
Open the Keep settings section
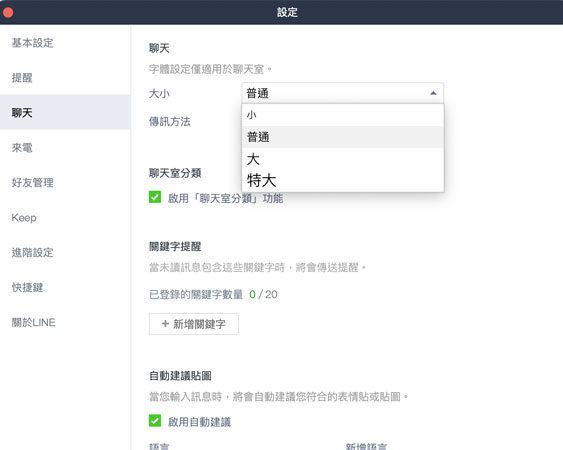coord(24,218)
